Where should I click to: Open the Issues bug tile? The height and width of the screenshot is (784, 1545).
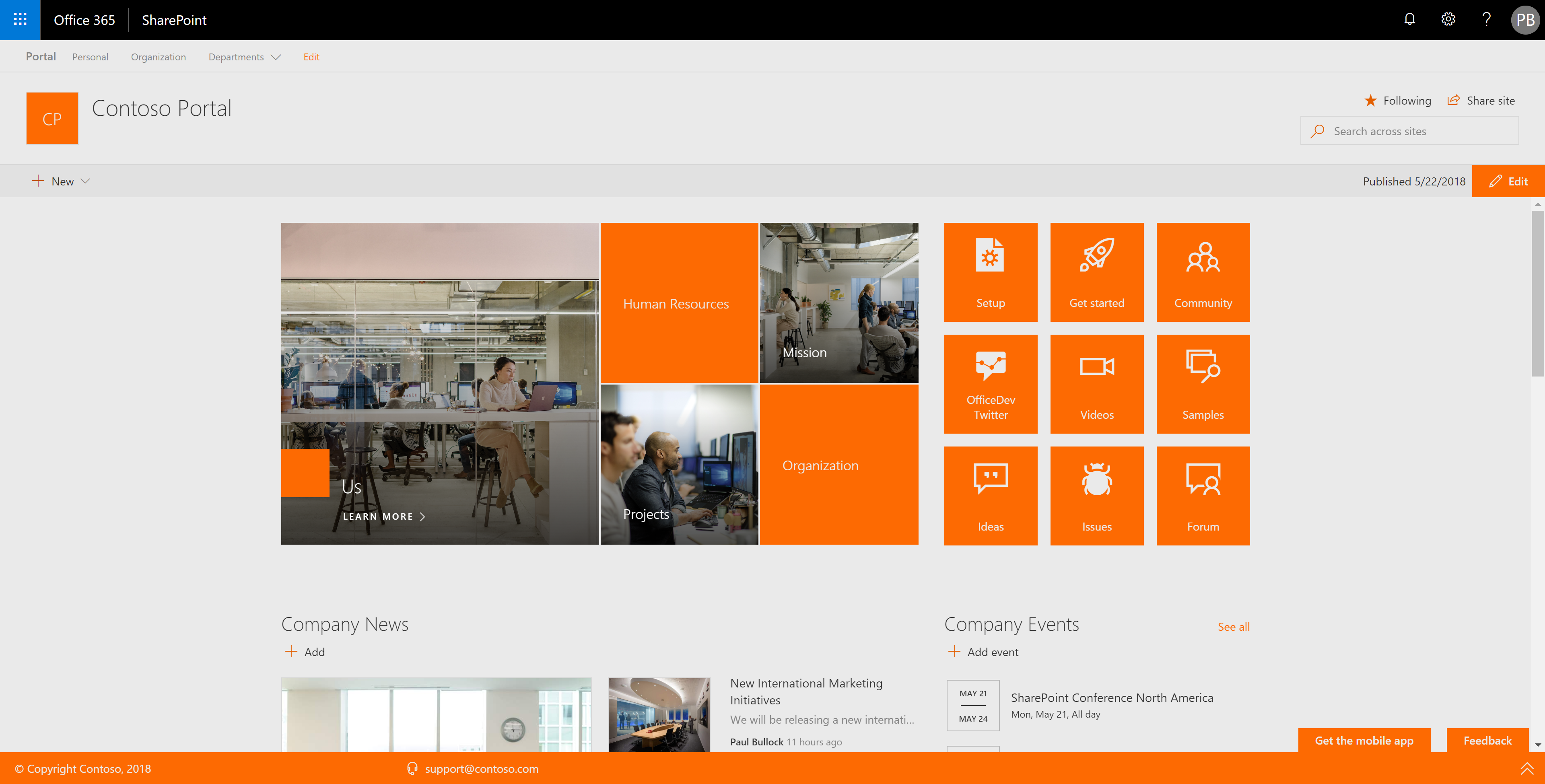[x=1096, y=496]
